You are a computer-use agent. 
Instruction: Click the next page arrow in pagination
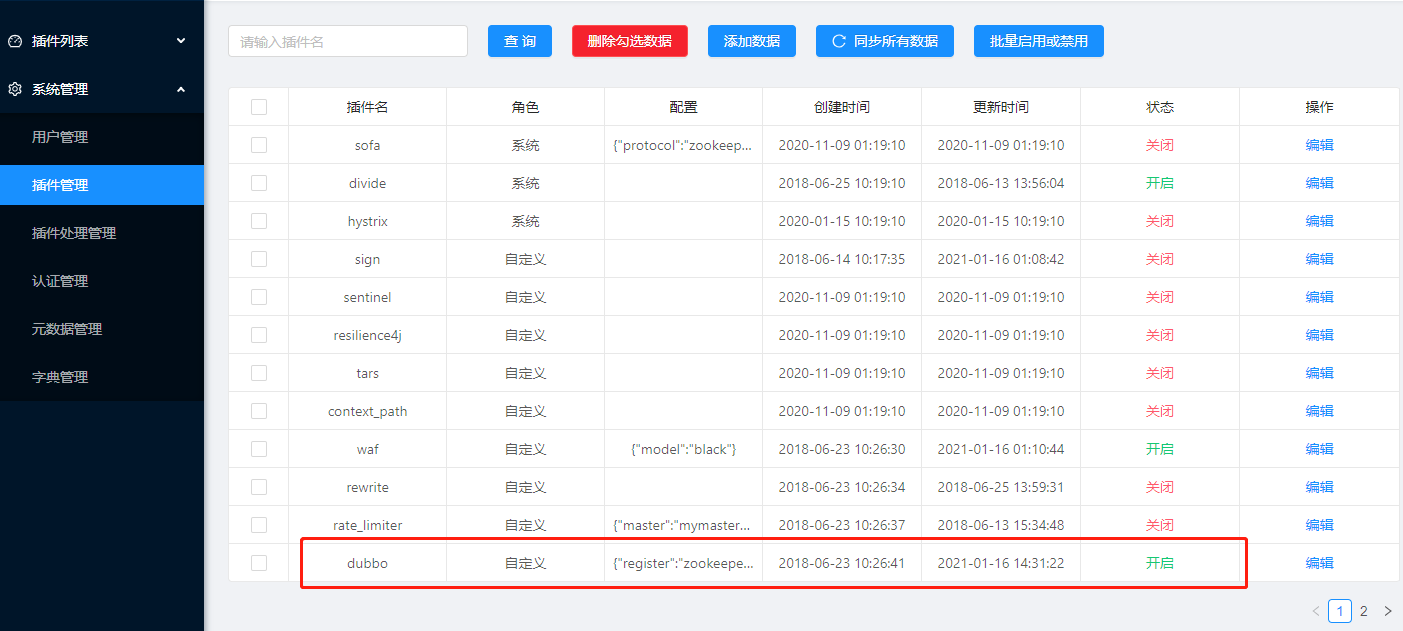[1388, 610]
